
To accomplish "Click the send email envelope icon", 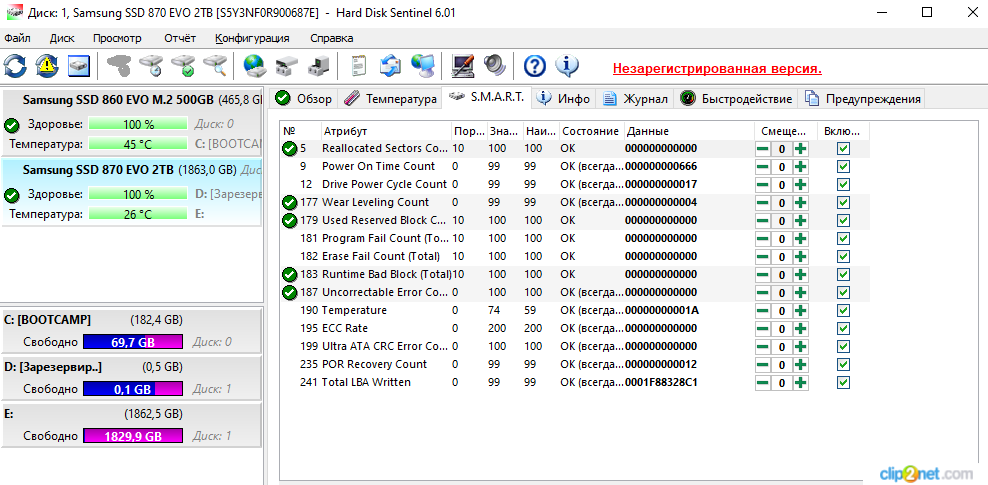I will click(391, 66).
